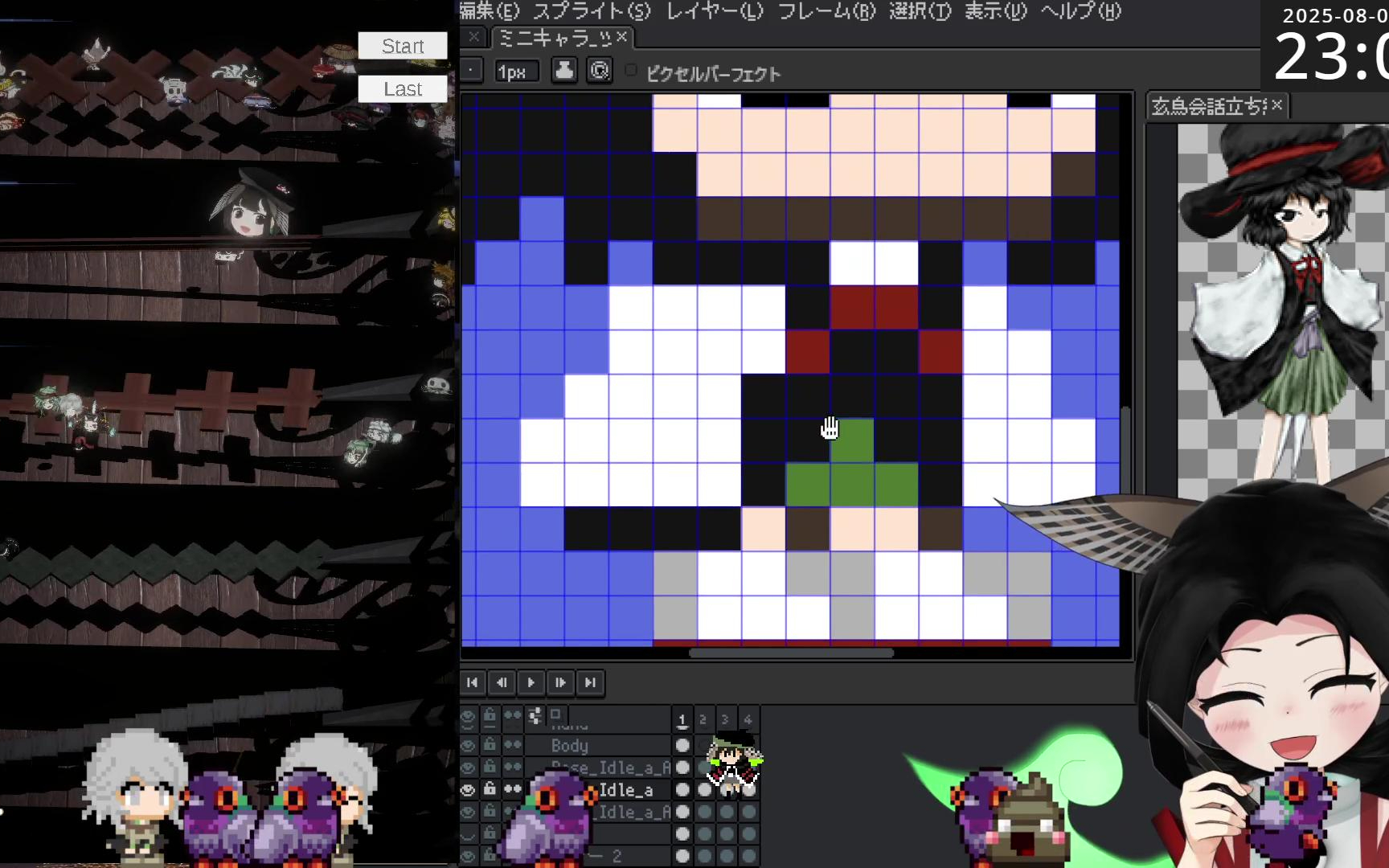1389x868 pixels.
Task: Click the Start button in left window
Action: tap(403, 46)
